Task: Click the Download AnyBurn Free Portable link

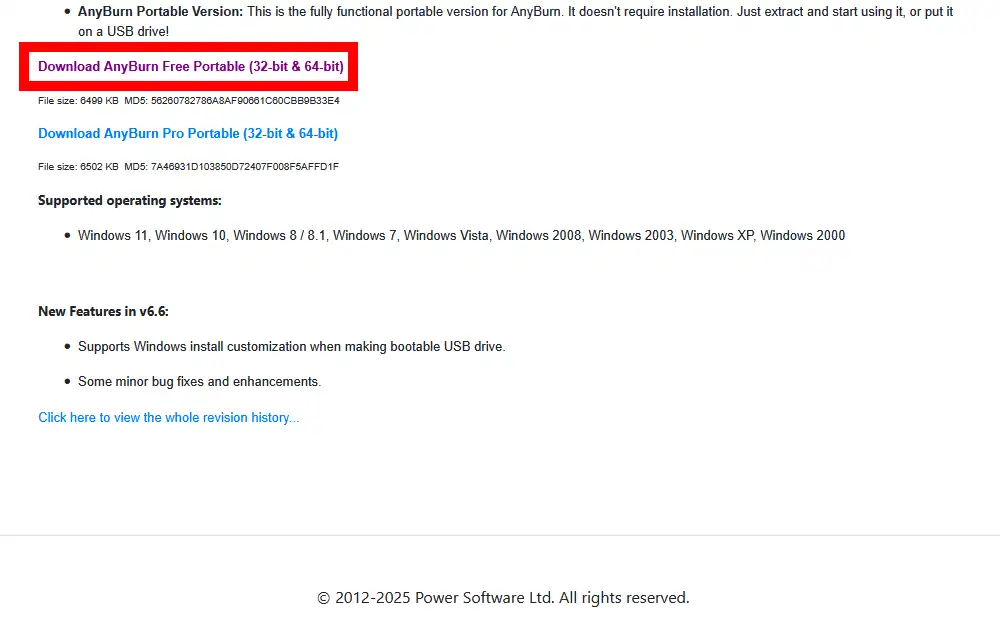Action: tap(191, 67)
